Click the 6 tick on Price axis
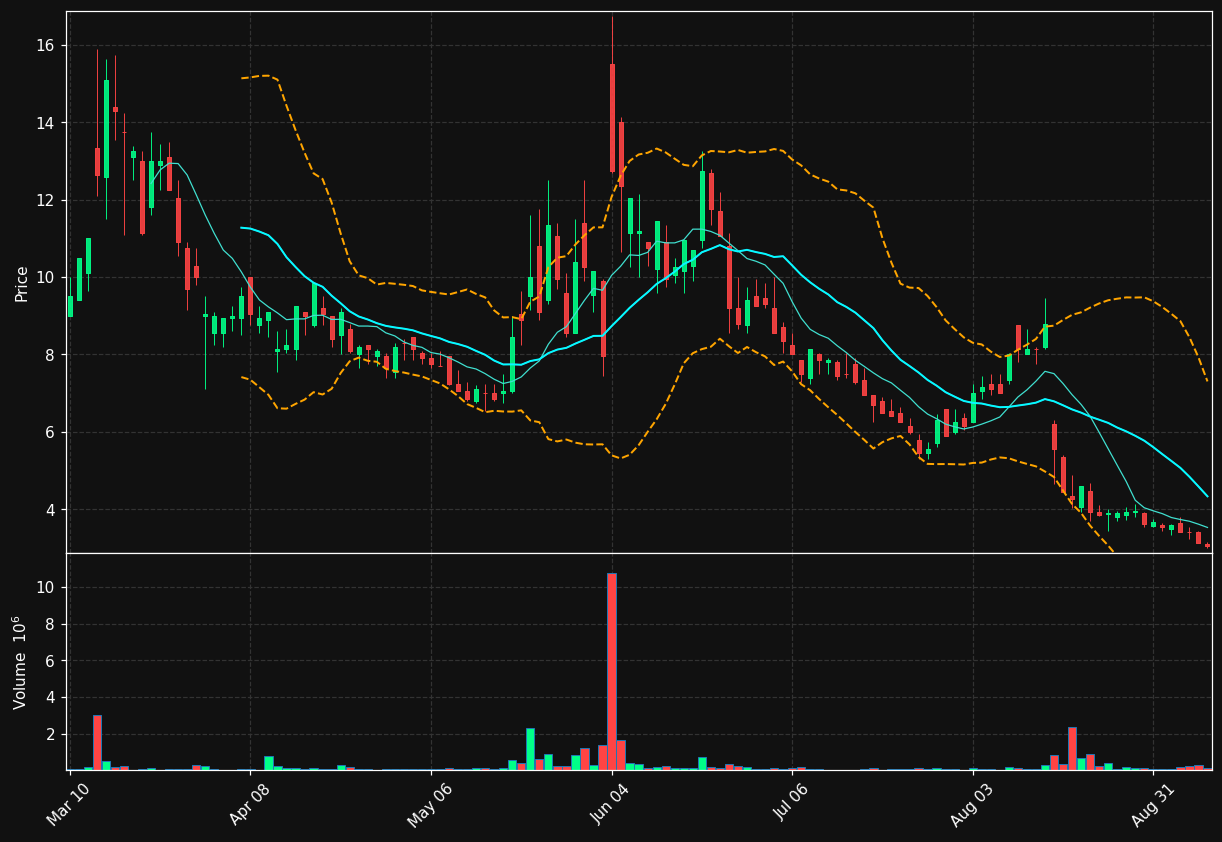Viewport: 1222px width, 842px height. [51, 433]
